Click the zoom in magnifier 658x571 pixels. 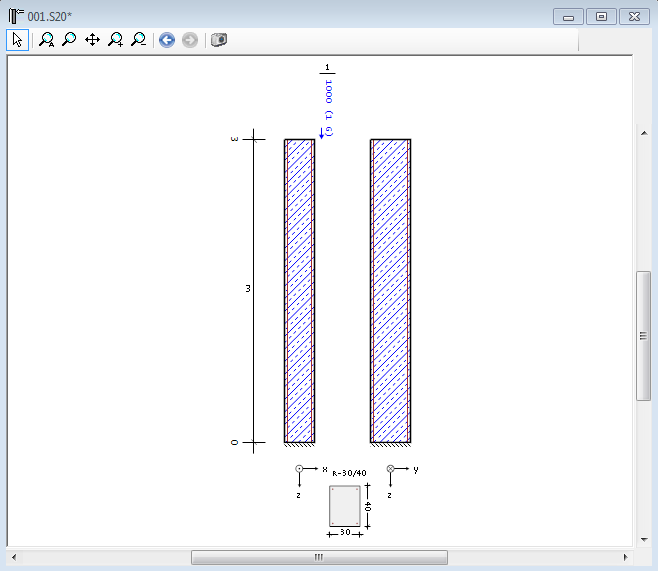click(115, 40)
